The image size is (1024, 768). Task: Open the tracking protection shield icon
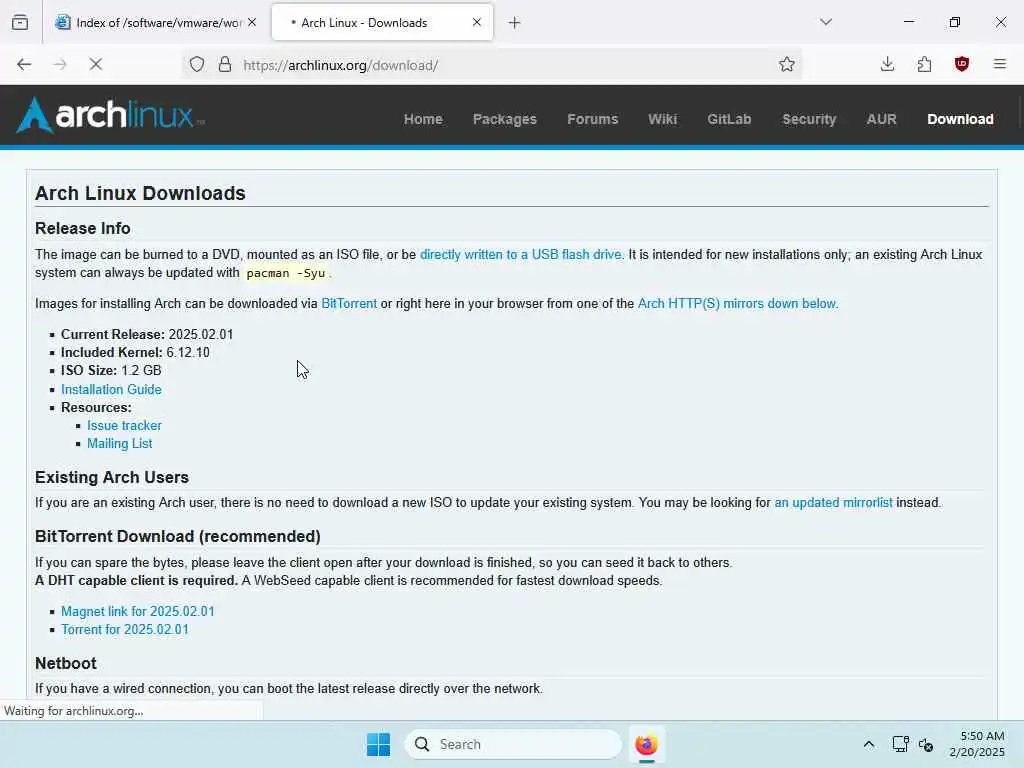pos(197,64)
